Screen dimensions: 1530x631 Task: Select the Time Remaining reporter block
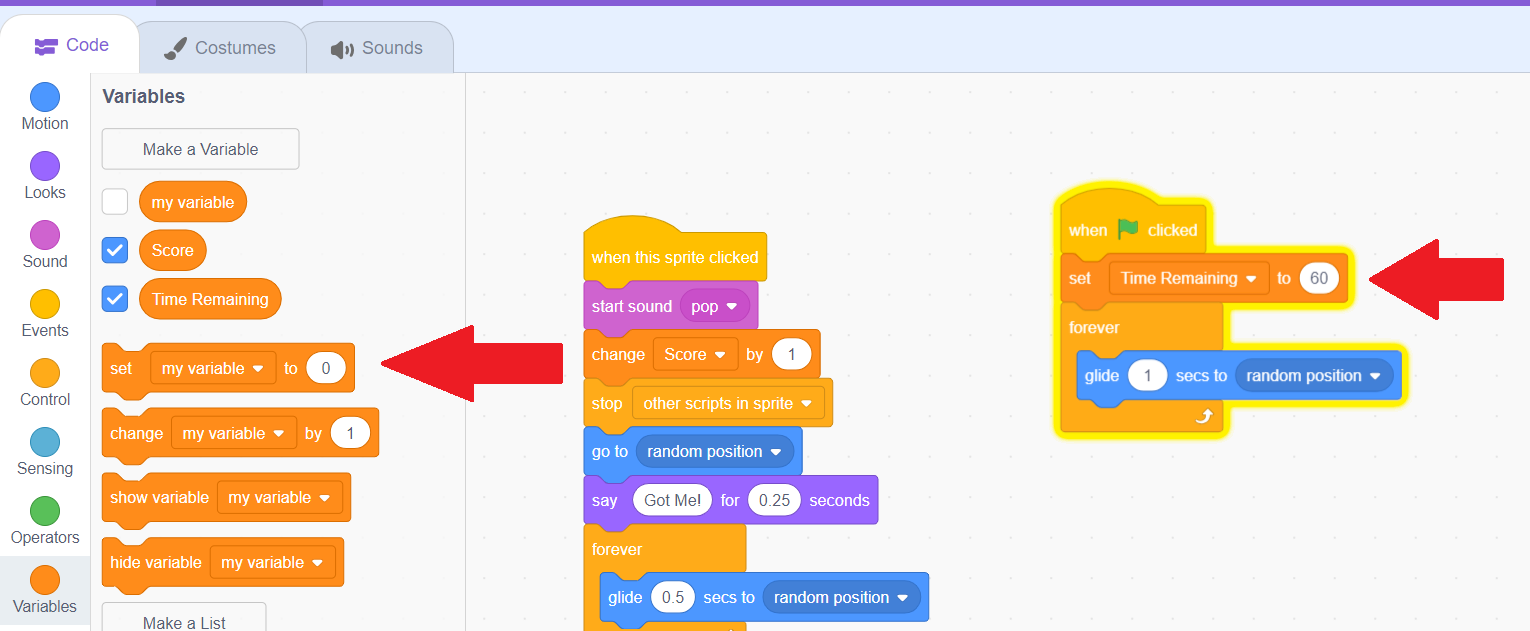pos(210,299)
